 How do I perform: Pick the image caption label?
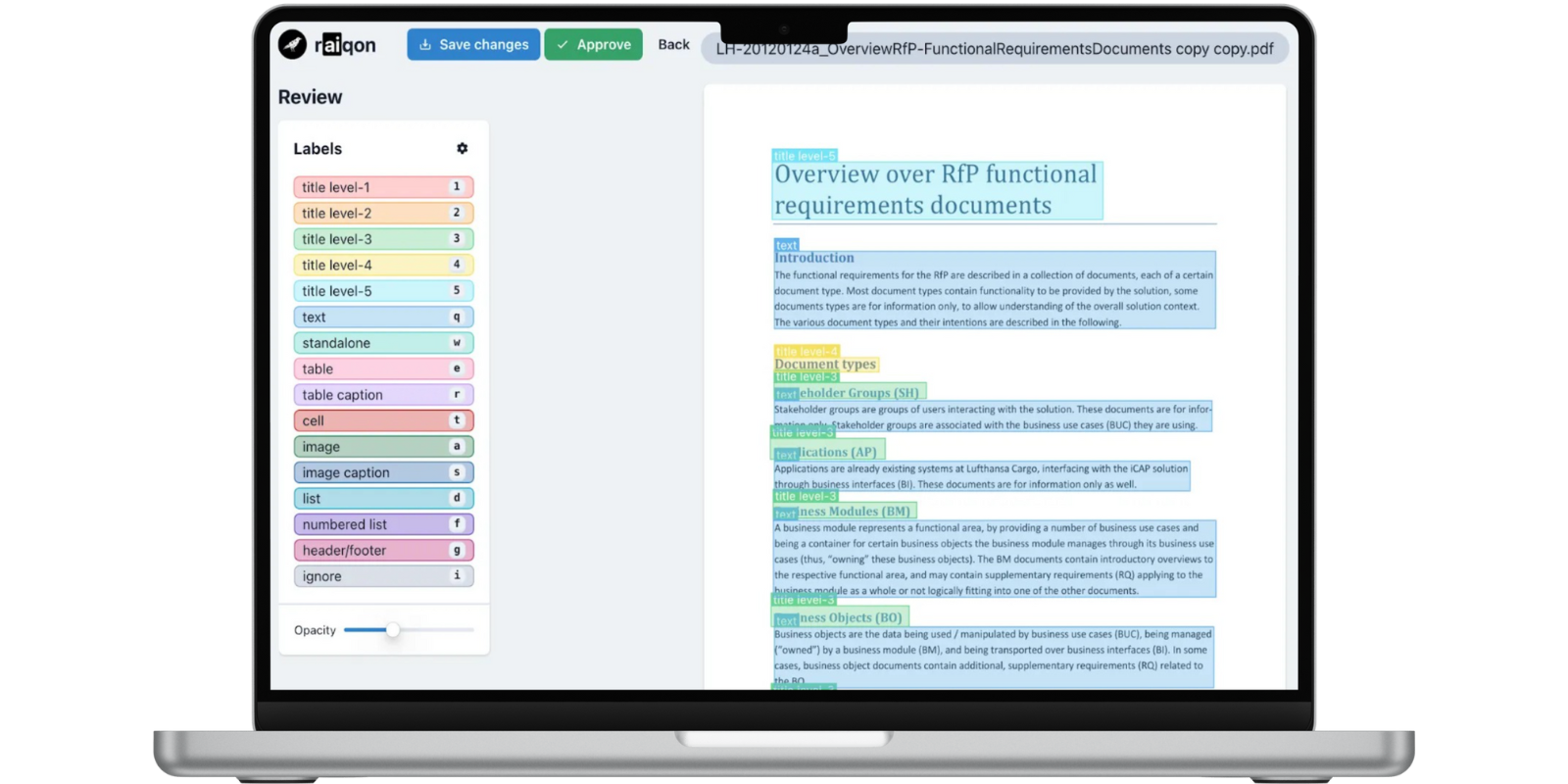[x=383, y=472]
